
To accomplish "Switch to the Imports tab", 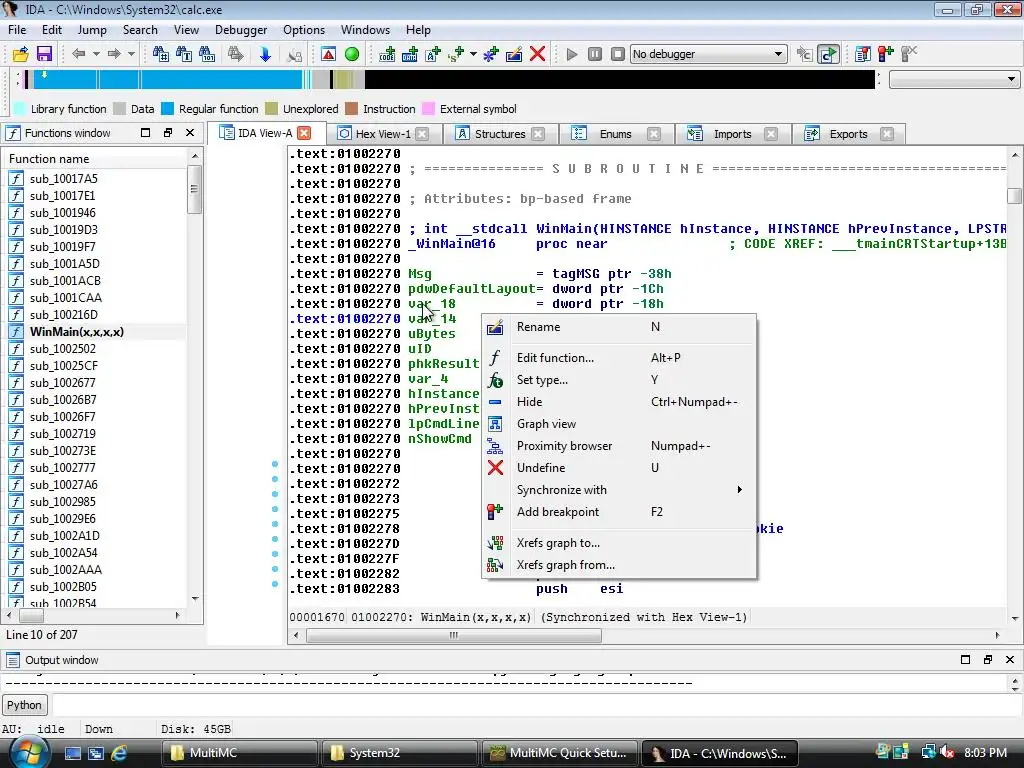I will coord(732,134).
